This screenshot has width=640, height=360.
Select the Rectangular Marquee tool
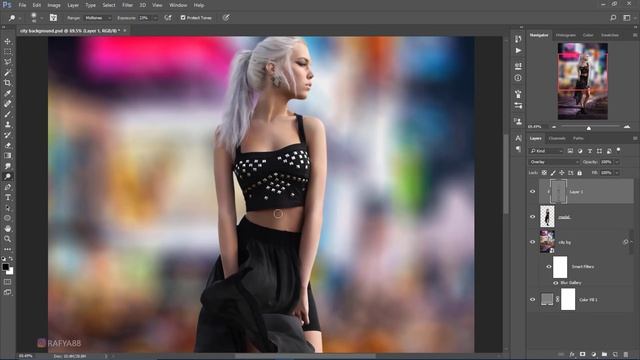pos(7,52)
